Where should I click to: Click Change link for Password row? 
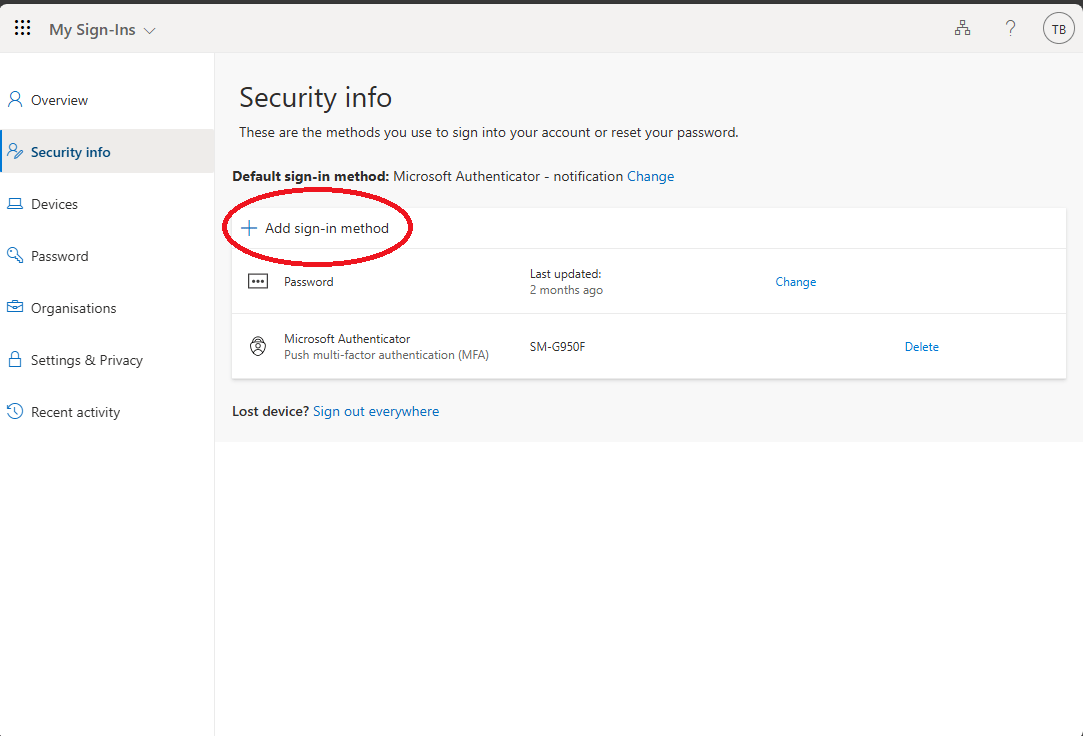click(x=795, y=282)
